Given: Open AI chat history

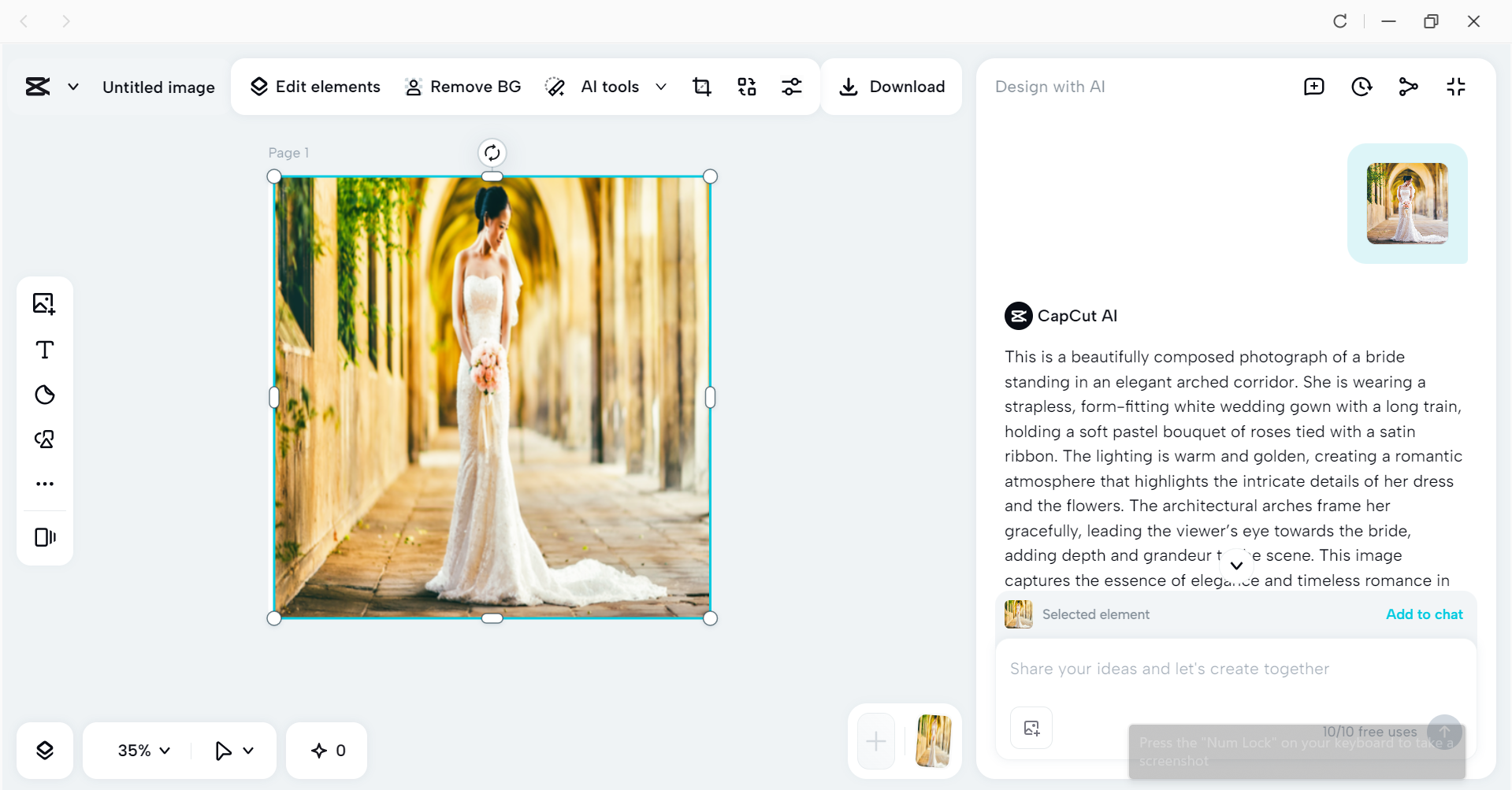Looking at the screenshot, I should point(1362,87).
